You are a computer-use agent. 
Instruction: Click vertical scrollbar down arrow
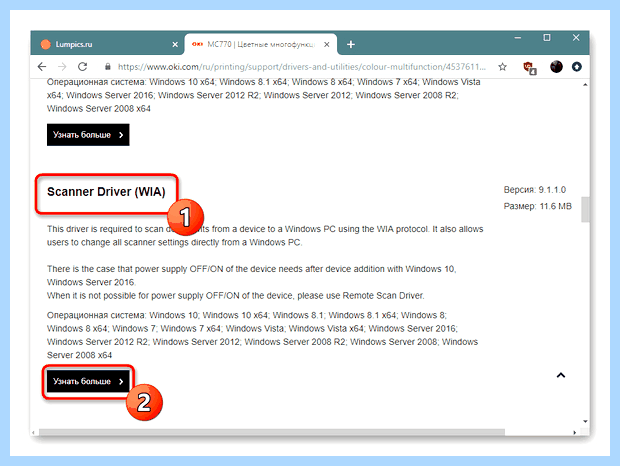pos(585,421)
